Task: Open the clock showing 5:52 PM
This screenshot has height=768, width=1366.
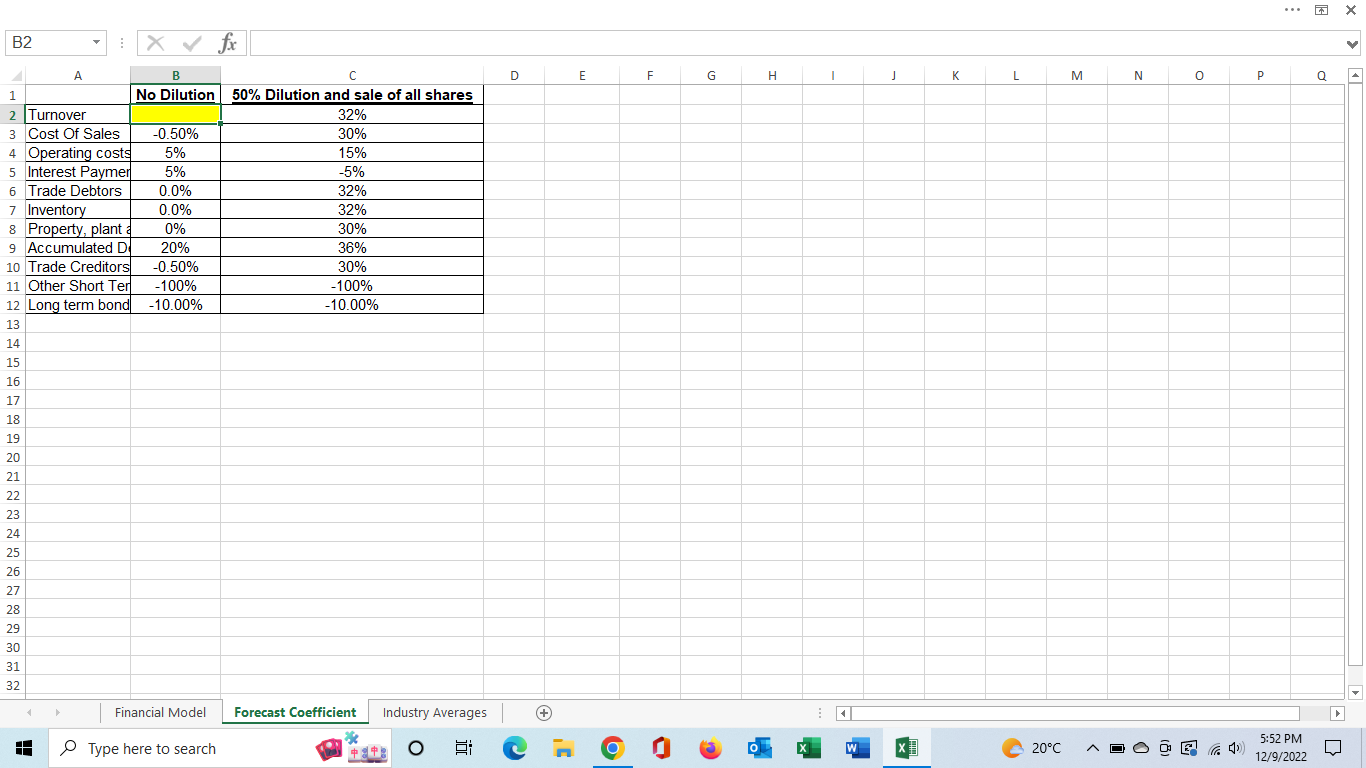Action: pyautogui.click(x=1281, y=748)
